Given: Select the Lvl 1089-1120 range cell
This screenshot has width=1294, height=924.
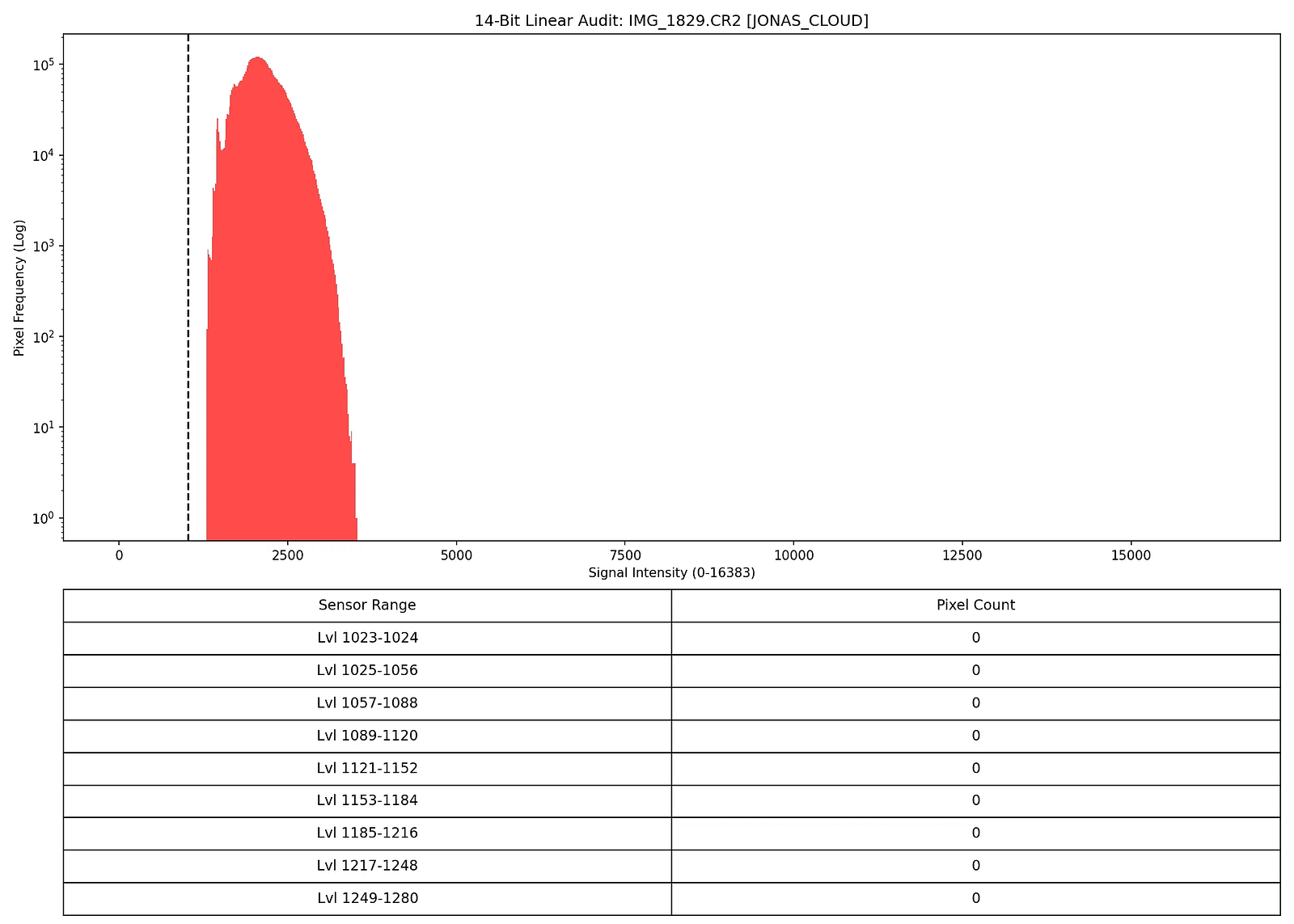Looking at the screenshot, I should 367,736.
